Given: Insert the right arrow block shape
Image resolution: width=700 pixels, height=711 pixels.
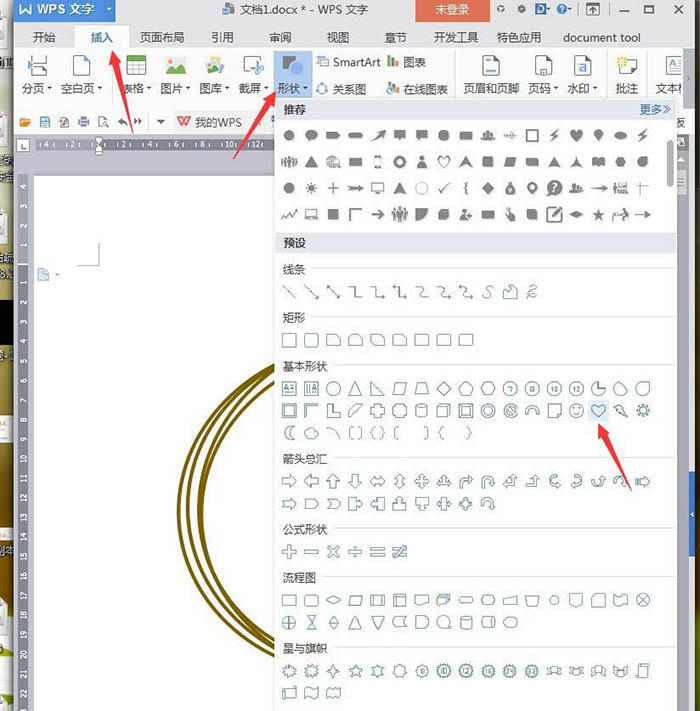Looking at the screenshot, I should click(289, 481).
